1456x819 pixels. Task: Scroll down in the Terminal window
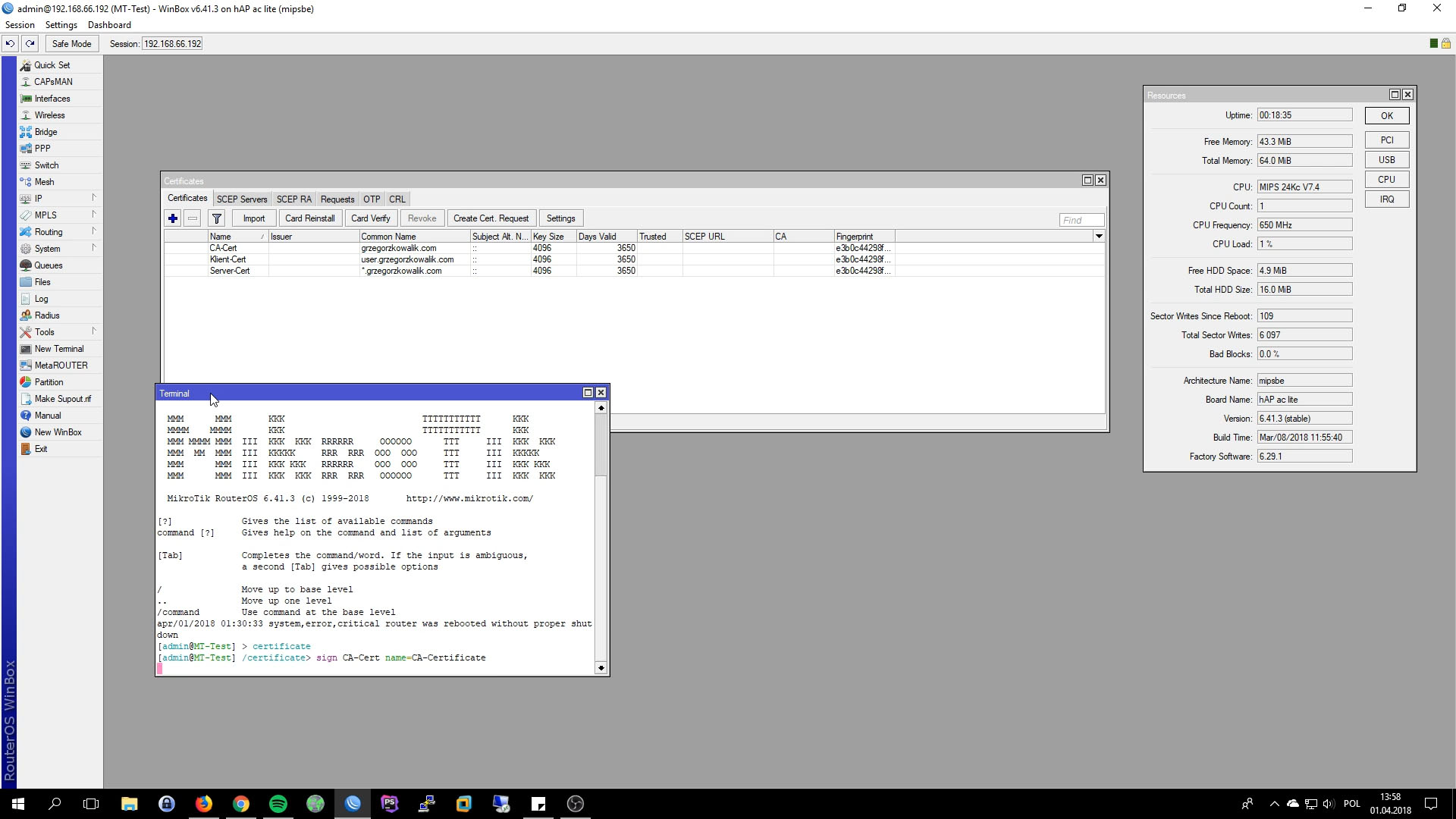[601, 667]
